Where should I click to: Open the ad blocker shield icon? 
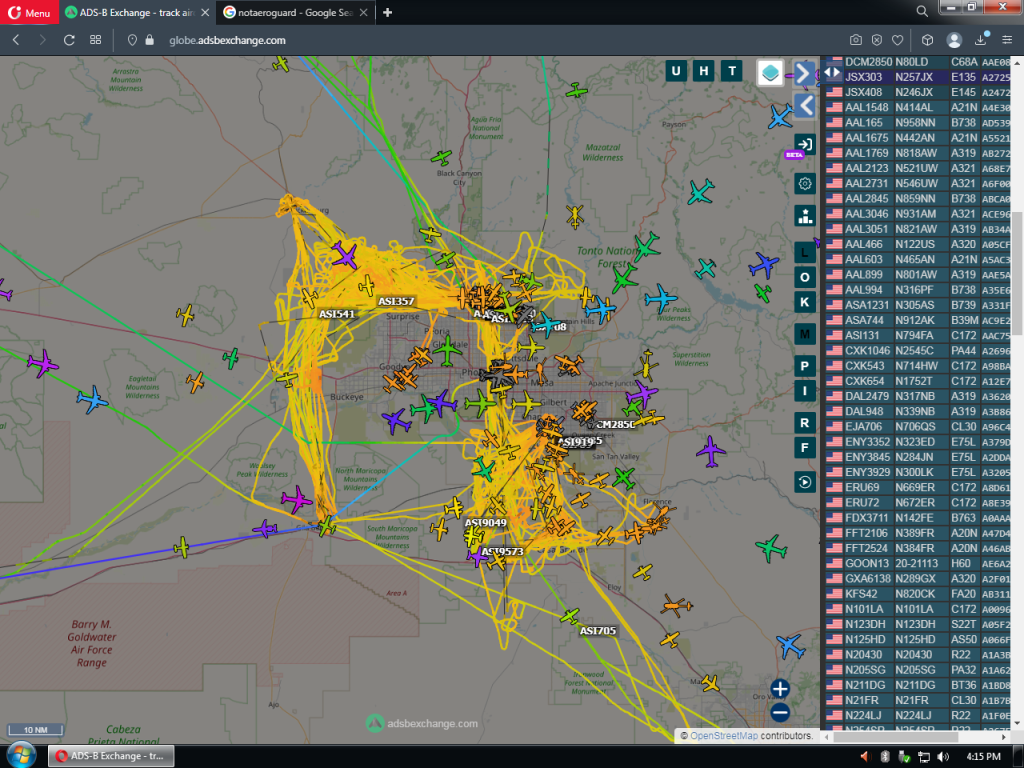point(876,40)
